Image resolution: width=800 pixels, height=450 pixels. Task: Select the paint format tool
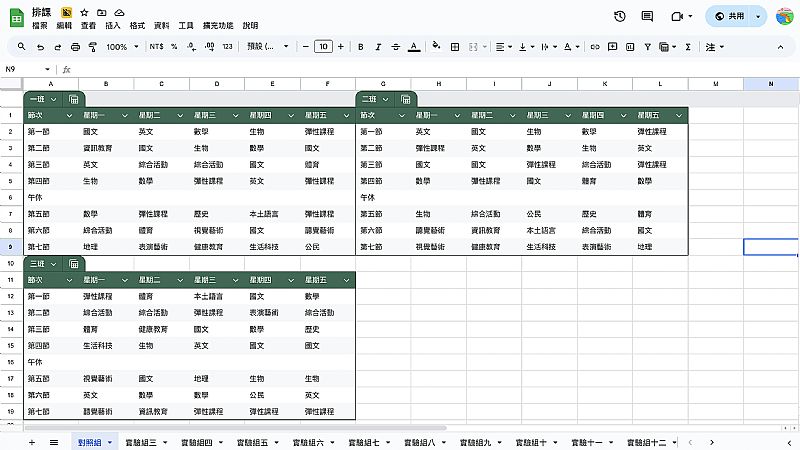click(93, 47)
